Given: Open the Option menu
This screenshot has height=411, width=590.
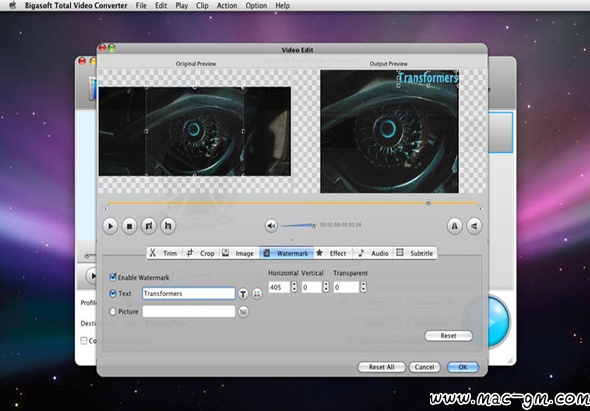Looking at the screenshot, I should click(256, 6).
